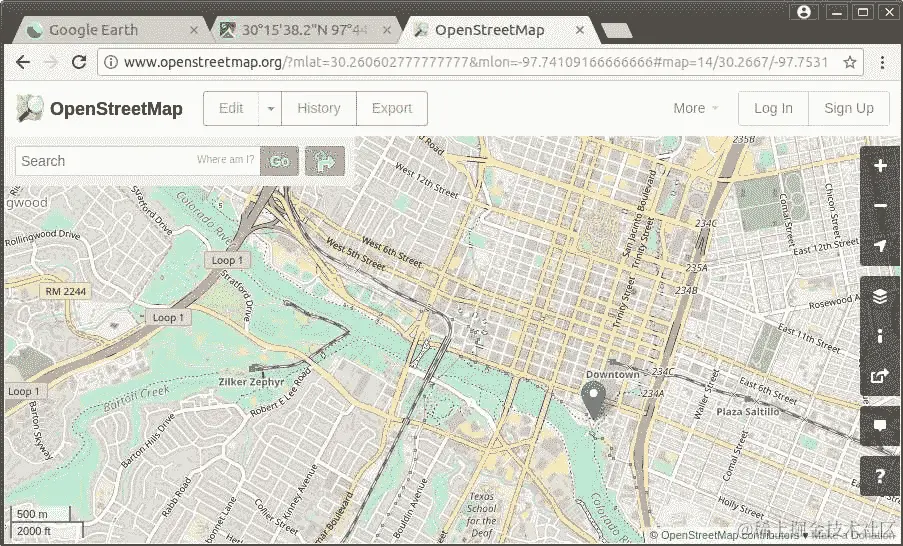The image size is (903, 546).
Task: Click the browser address bar URL
Action: click(476, 62)
